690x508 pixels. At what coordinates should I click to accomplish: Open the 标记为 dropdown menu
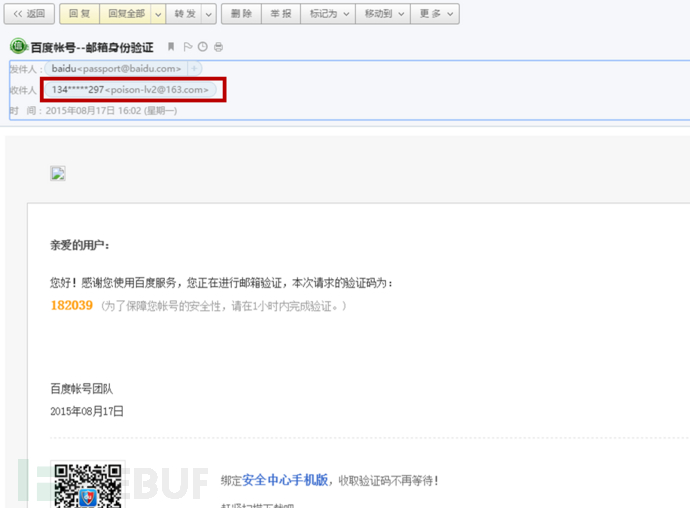click(328, 14)
